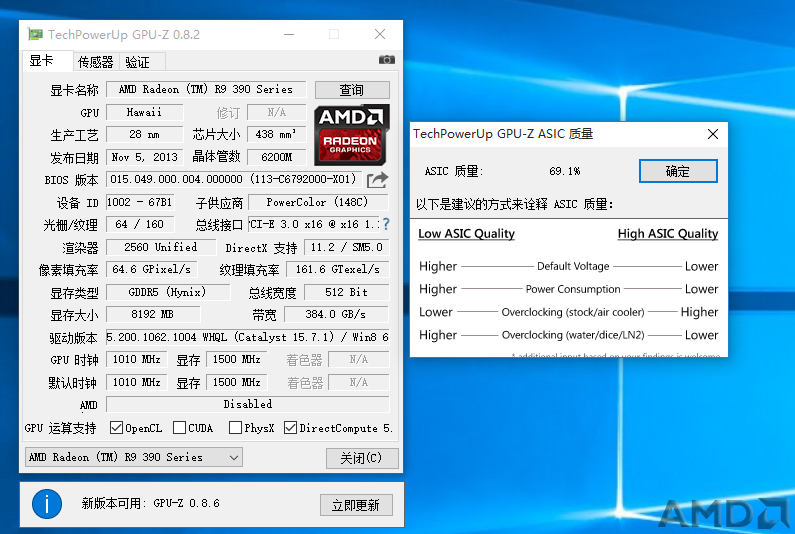Toggle the OpenCL checkbox
Viewport: 795px width, 534px height.
click(x=116, y=428)
